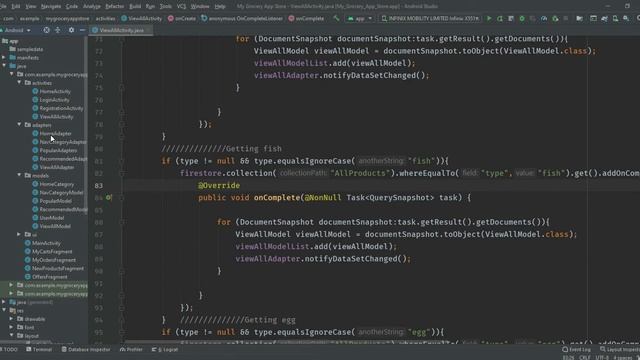Viewport: 640px width, 360px height.
Task: Click the project panel Select Opened File icon
Action: click(x=47, y=30)
